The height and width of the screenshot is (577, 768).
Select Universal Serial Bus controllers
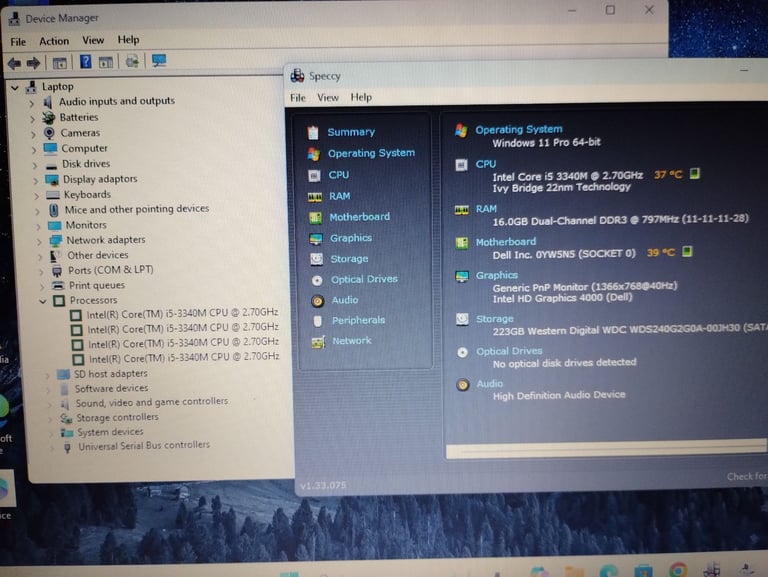(144, 446)
